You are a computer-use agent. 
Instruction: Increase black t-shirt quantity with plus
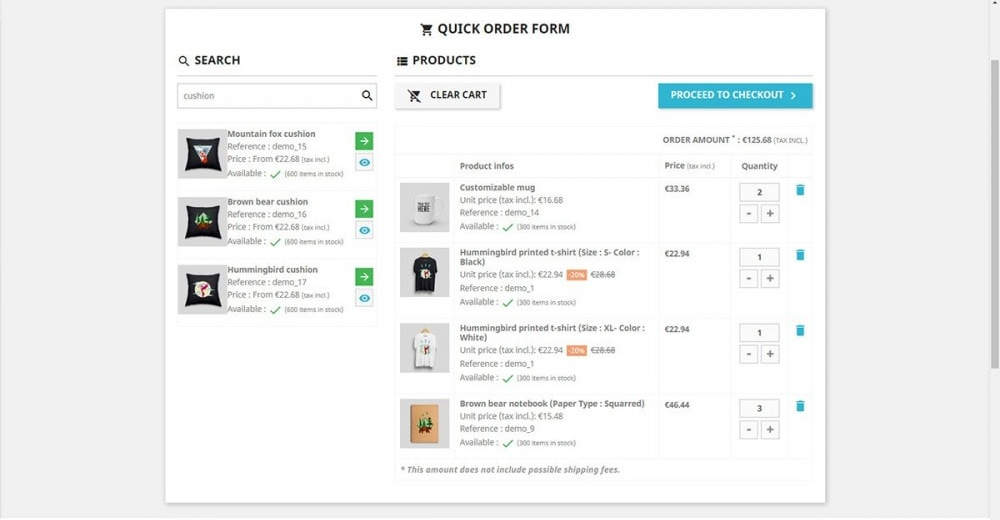click(770, 279)
